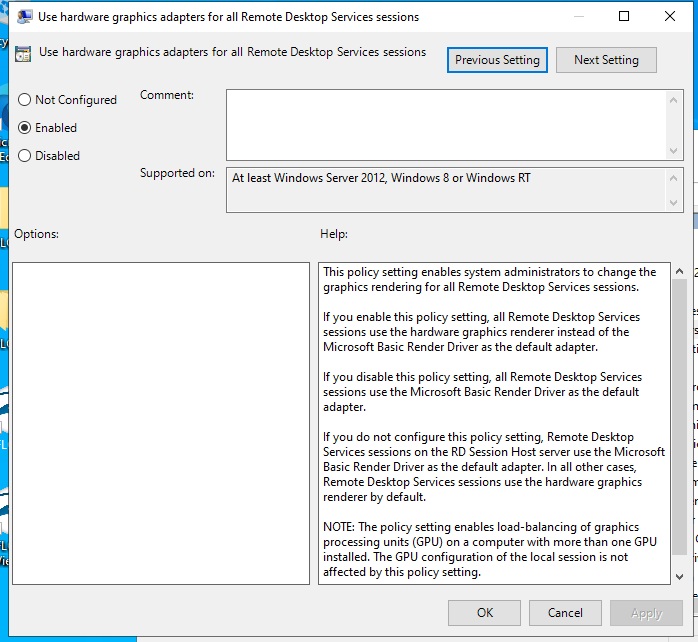Click 'At least Windows Server 2012' text
The height and width of the screenshot is (642, 698).
pyautogui.click(x=381, y=178)
